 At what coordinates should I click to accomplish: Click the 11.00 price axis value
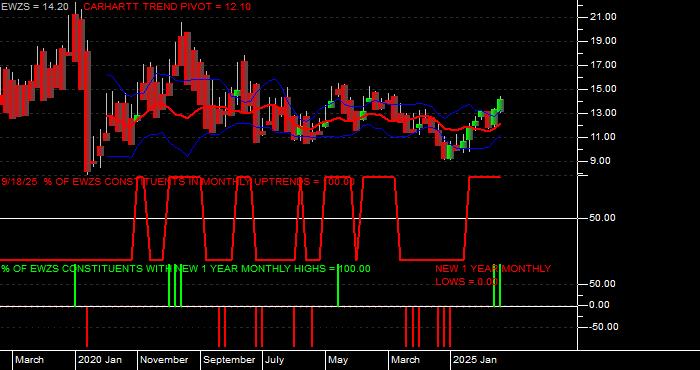tap(604, 137)
